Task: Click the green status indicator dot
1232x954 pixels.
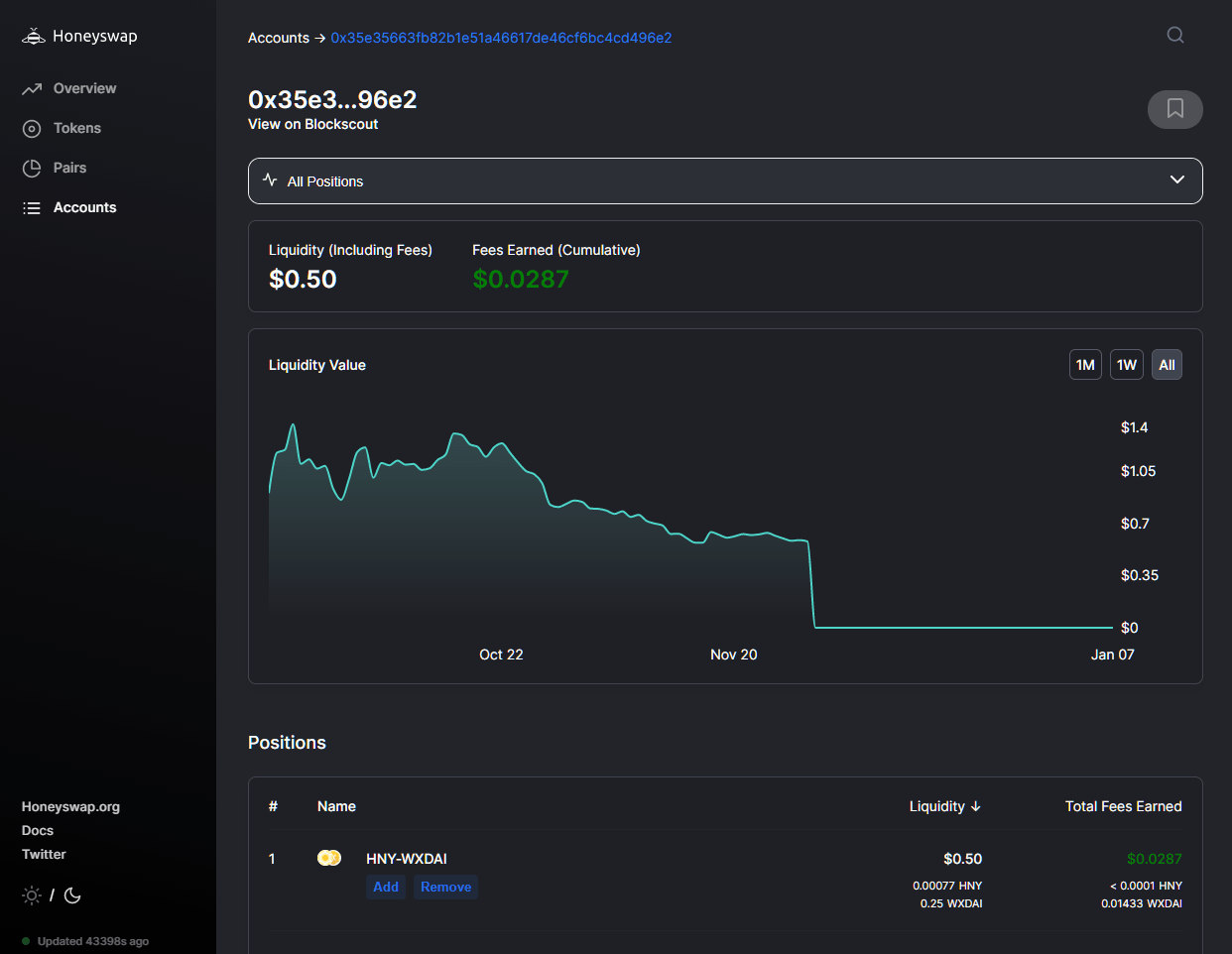Action: click(x=26, y=941)
